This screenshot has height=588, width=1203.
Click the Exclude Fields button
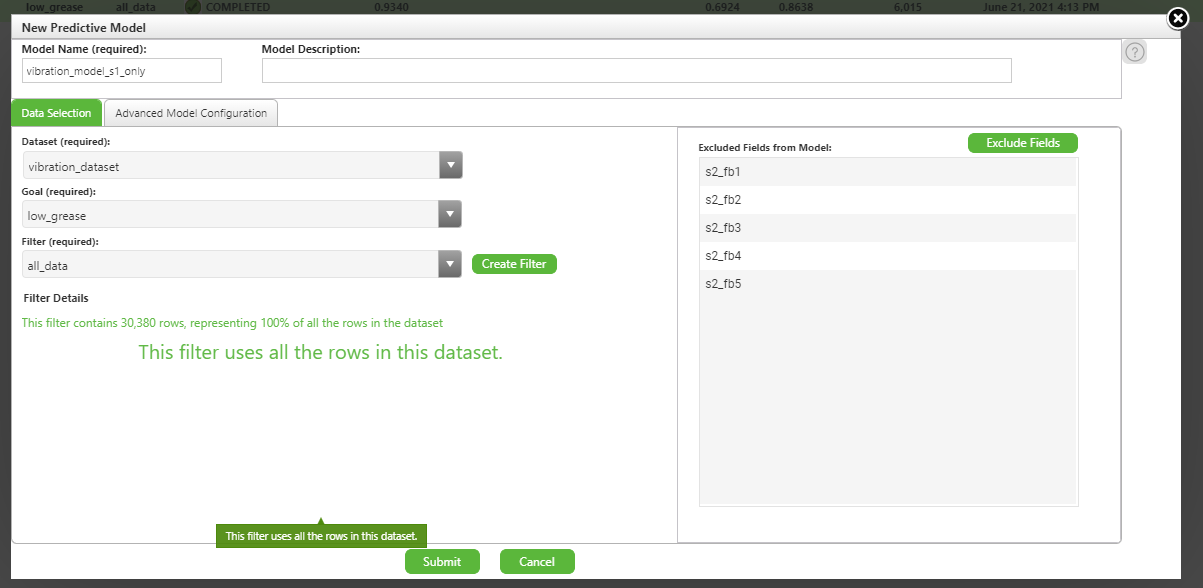point(1022,142)
